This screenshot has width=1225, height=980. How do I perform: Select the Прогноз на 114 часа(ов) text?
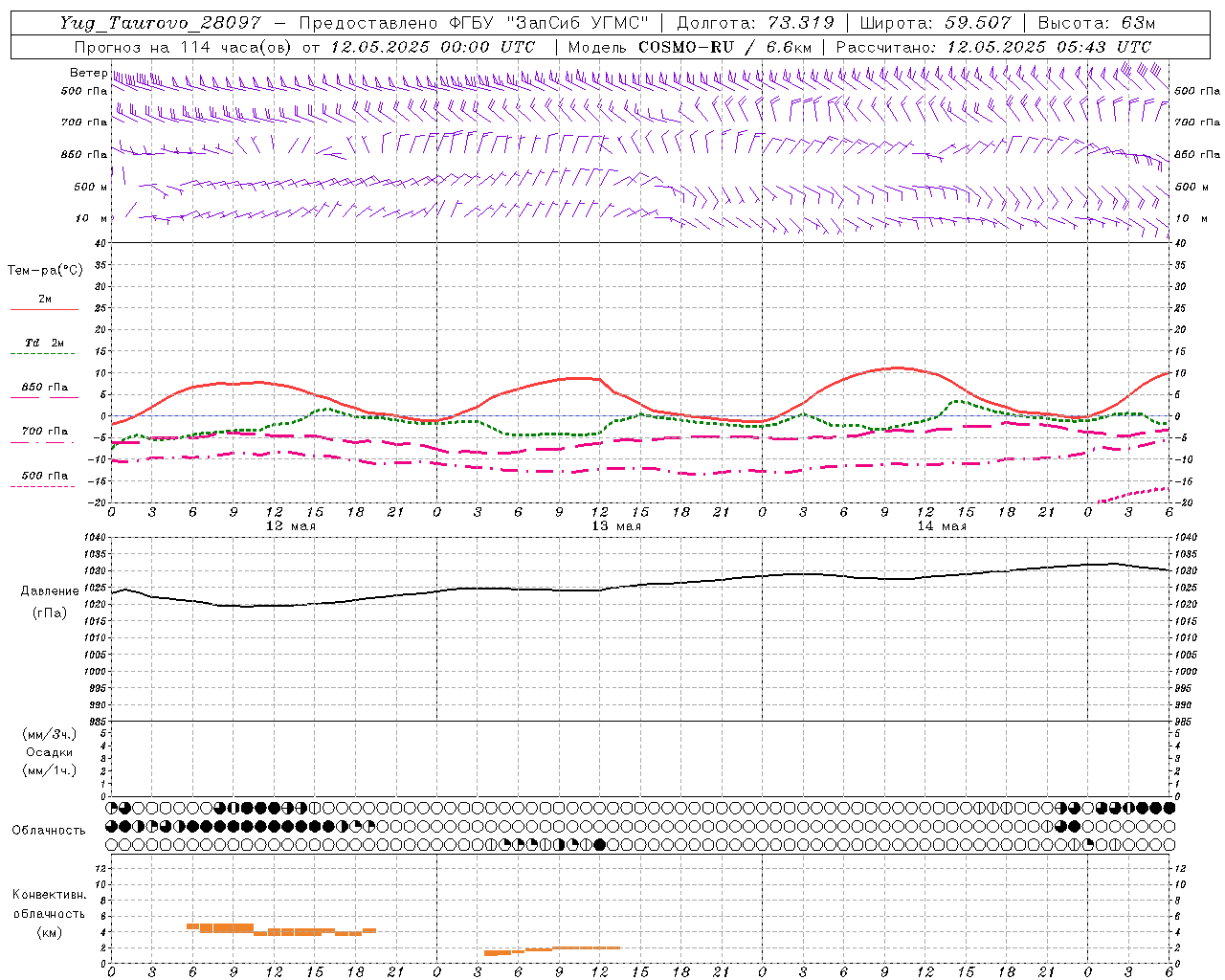tap(184, 47)
